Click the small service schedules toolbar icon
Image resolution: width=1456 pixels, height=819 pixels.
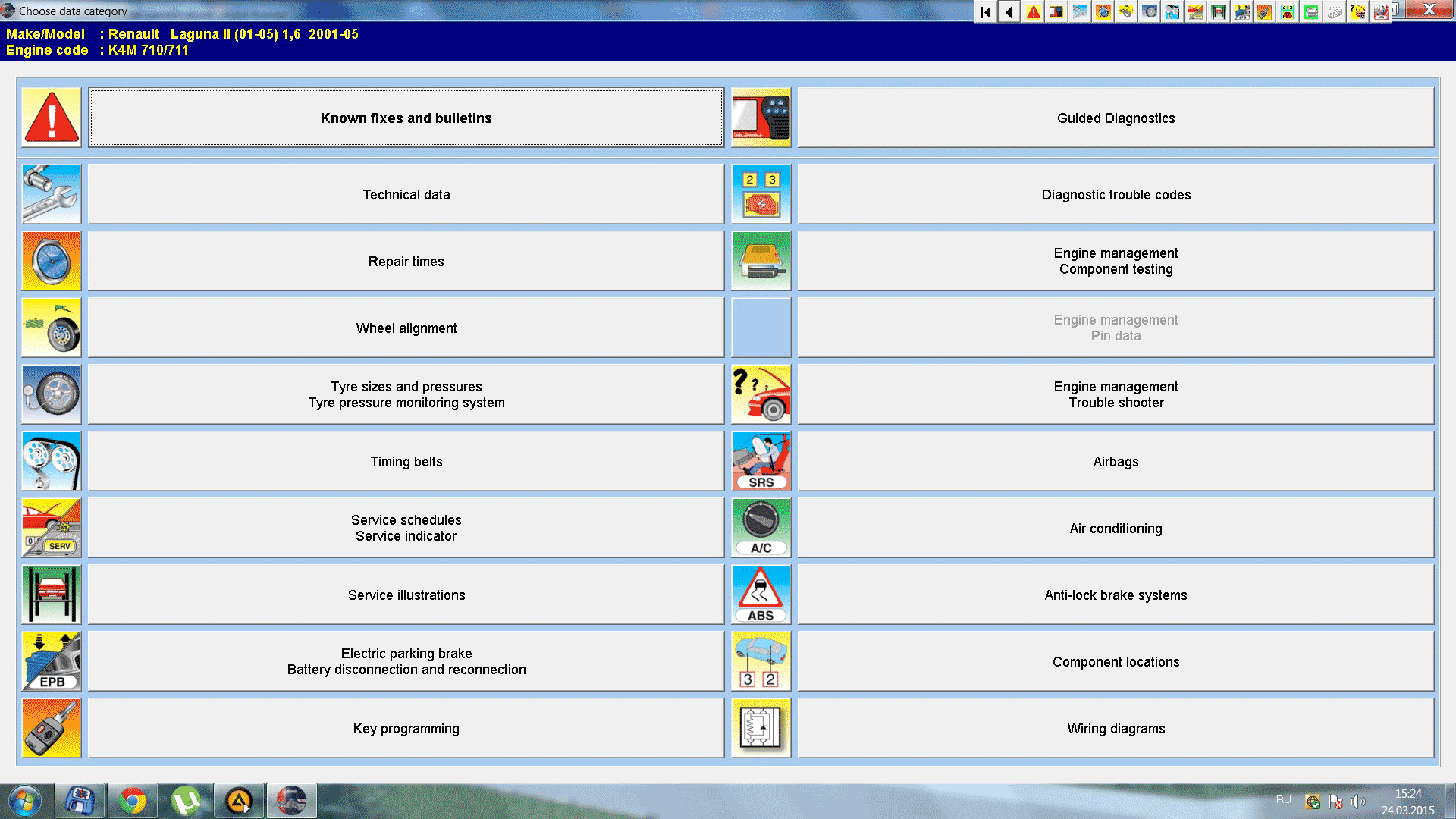pyautogui.click(x=1196, y=11)
